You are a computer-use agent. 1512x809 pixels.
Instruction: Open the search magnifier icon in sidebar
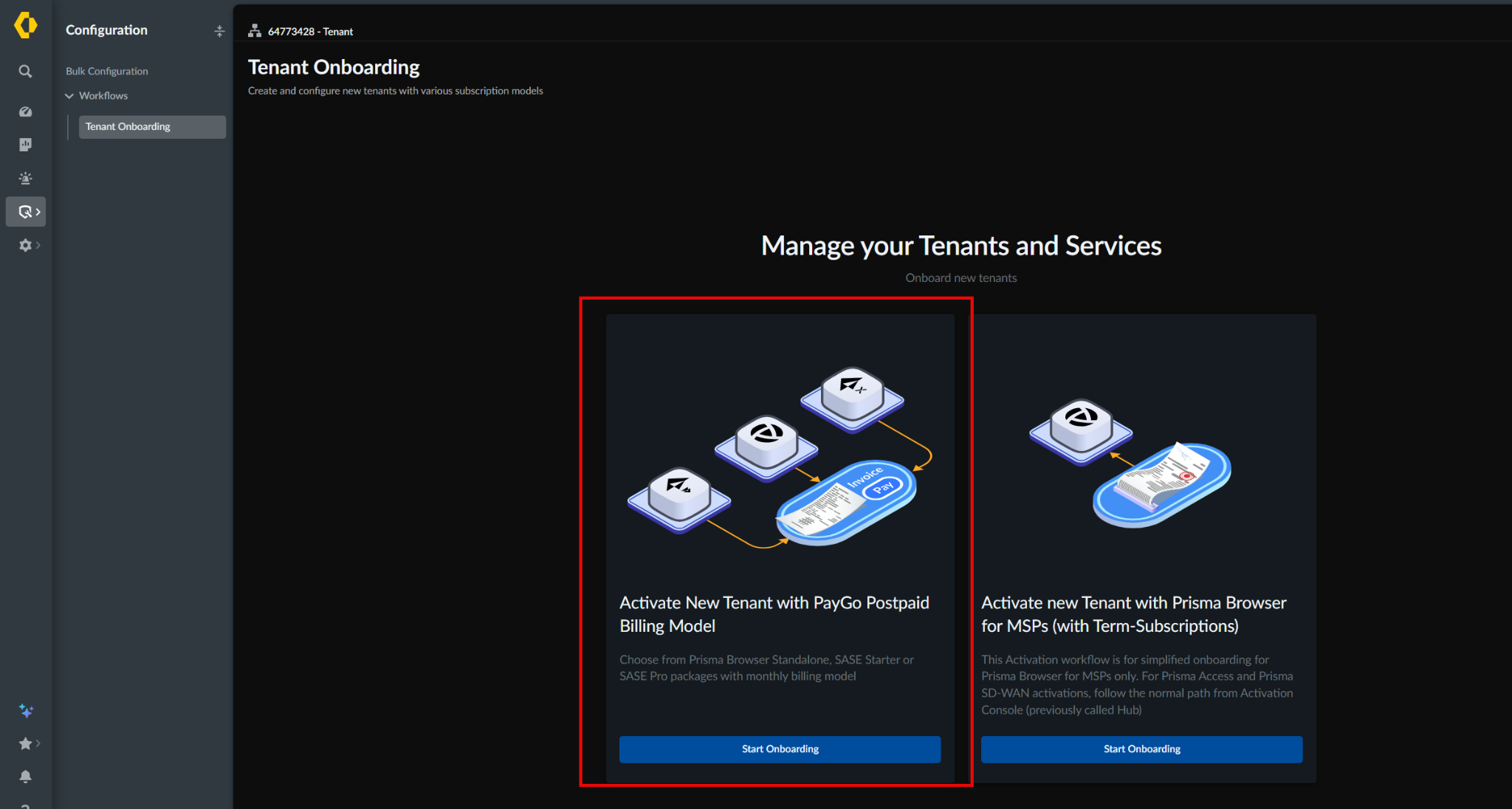tap(25, 72)
